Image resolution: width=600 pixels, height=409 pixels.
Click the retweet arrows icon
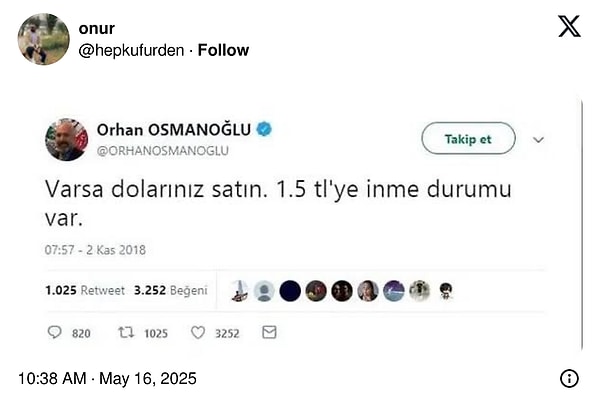coord(127,332)
